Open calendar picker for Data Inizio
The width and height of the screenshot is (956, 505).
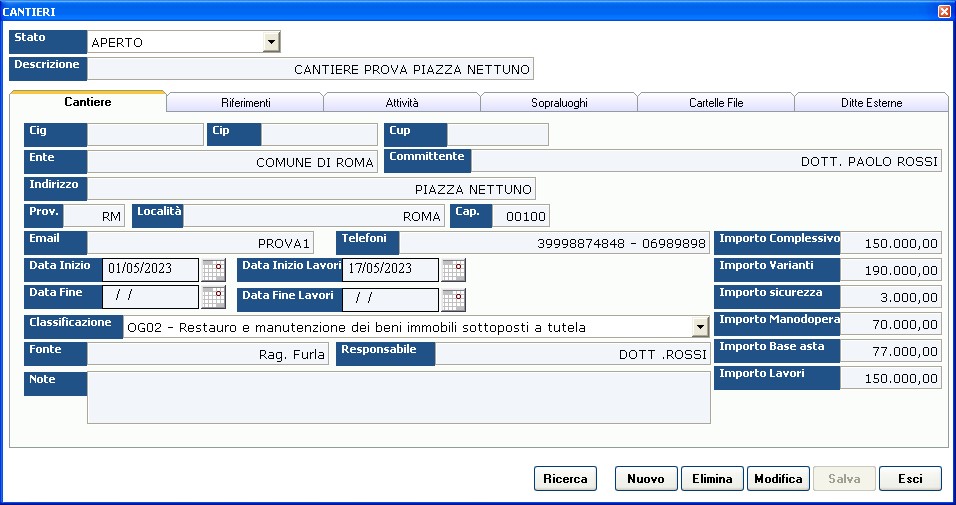pos(213,269)
